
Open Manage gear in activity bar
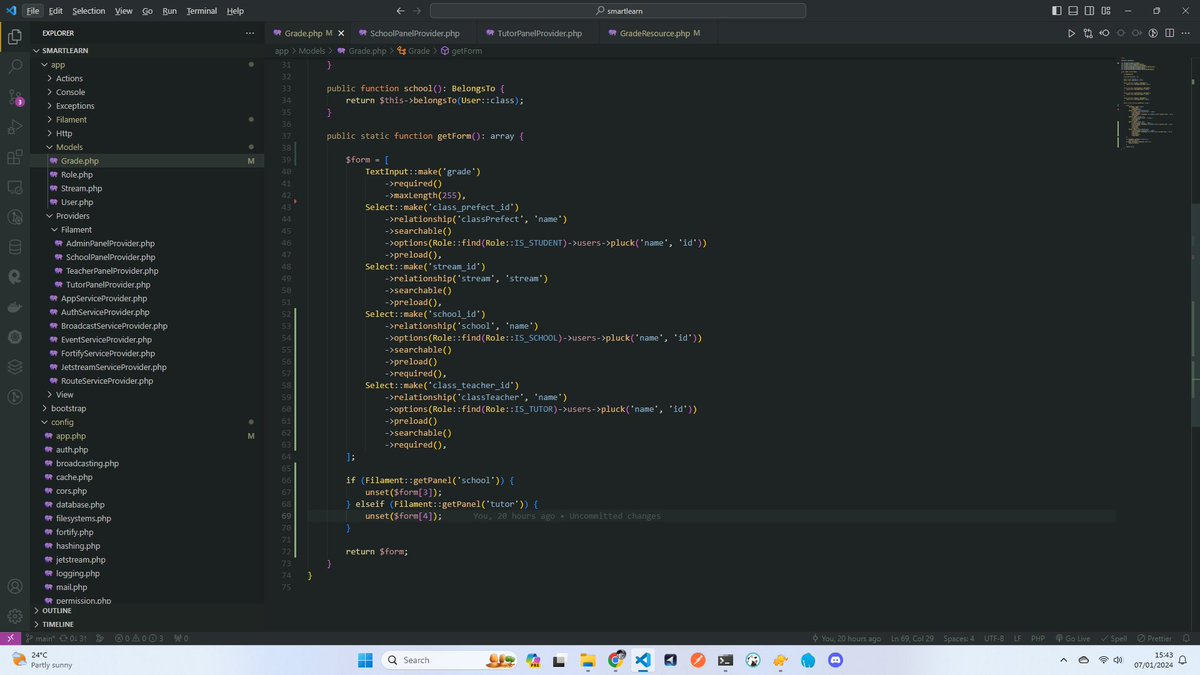point(15,616)
